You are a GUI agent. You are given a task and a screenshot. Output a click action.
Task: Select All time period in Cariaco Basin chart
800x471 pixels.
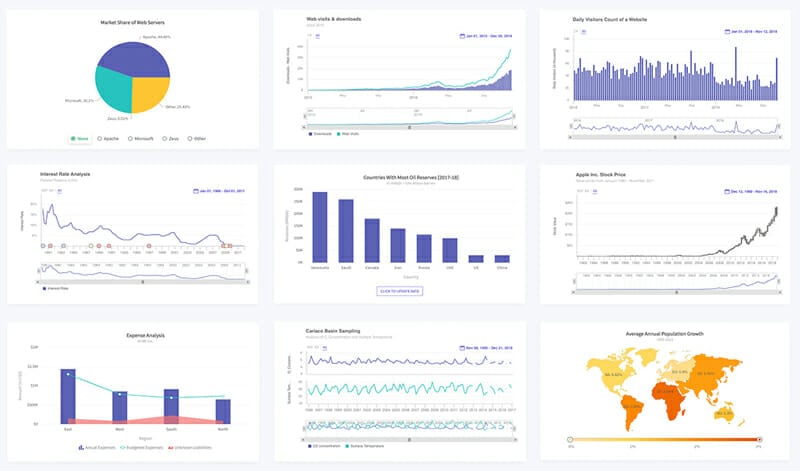click(324, 348)
